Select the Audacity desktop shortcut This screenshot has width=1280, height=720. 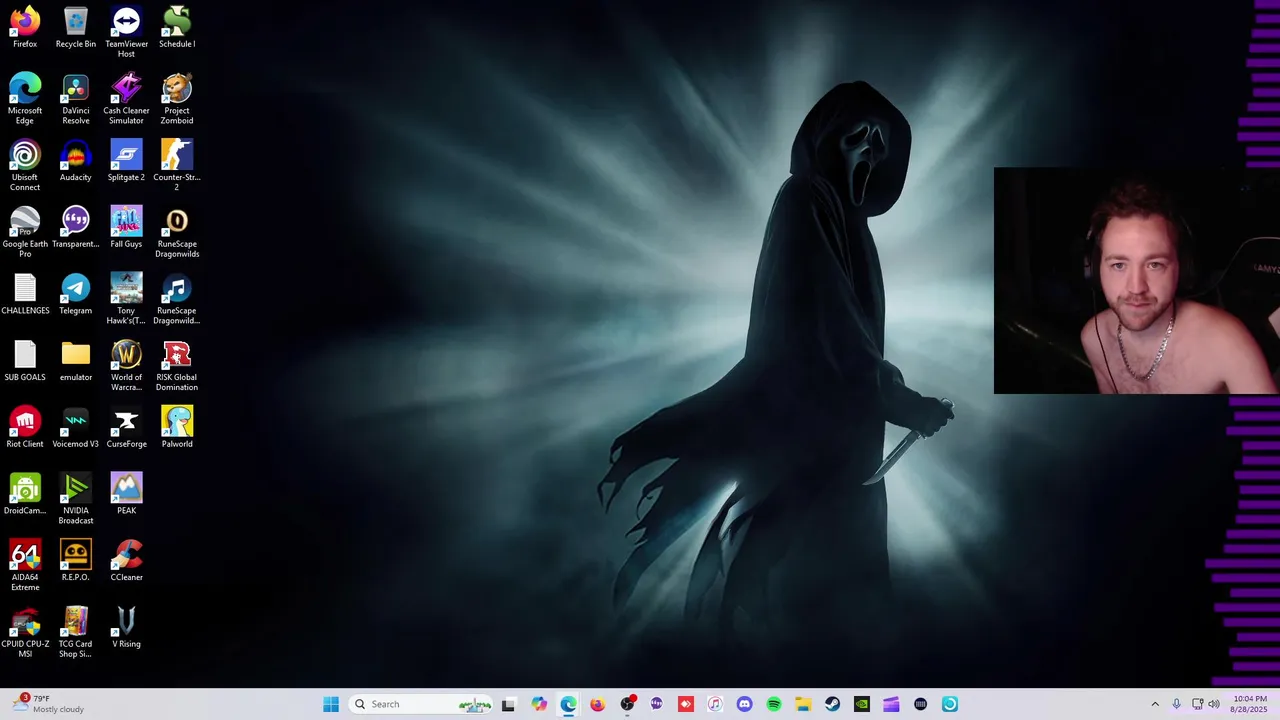(x=76, y=161)
